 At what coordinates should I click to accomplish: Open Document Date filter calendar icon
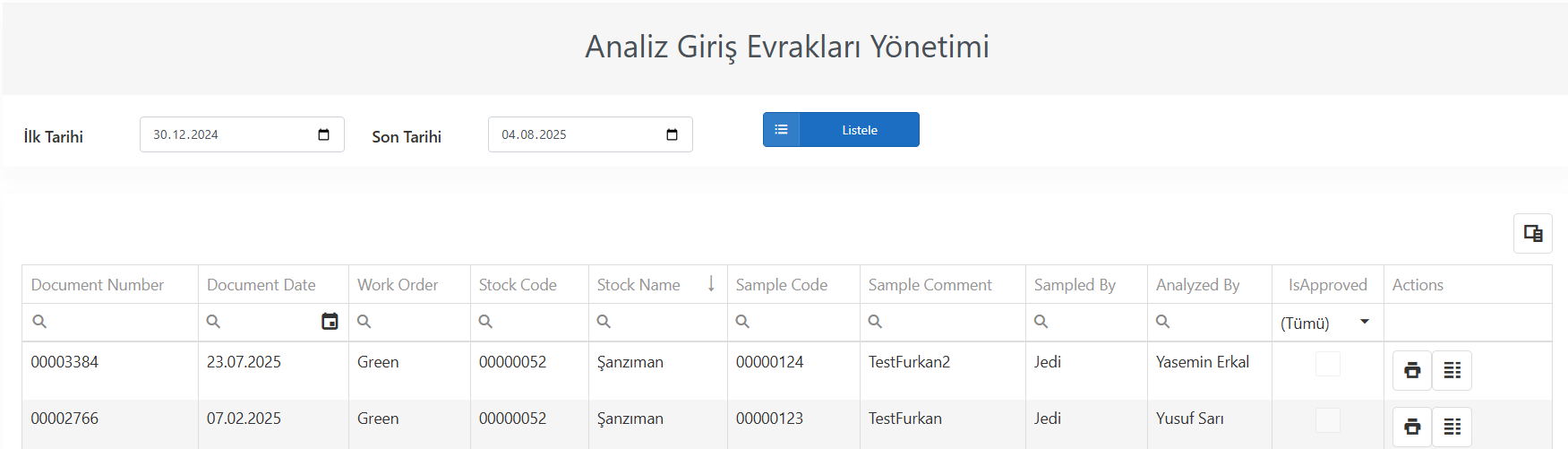pos(330,321)
